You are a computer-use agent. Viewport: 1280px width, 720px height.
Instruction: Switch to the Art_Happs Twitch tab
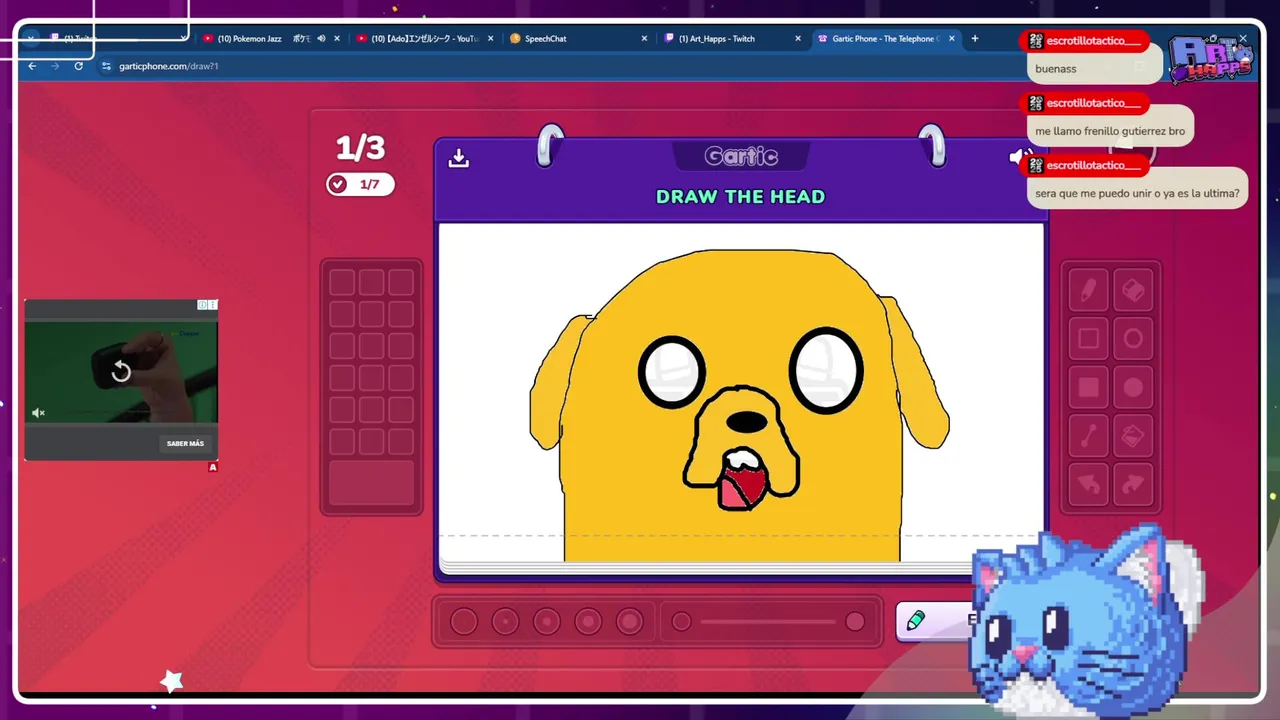[733, 39]
